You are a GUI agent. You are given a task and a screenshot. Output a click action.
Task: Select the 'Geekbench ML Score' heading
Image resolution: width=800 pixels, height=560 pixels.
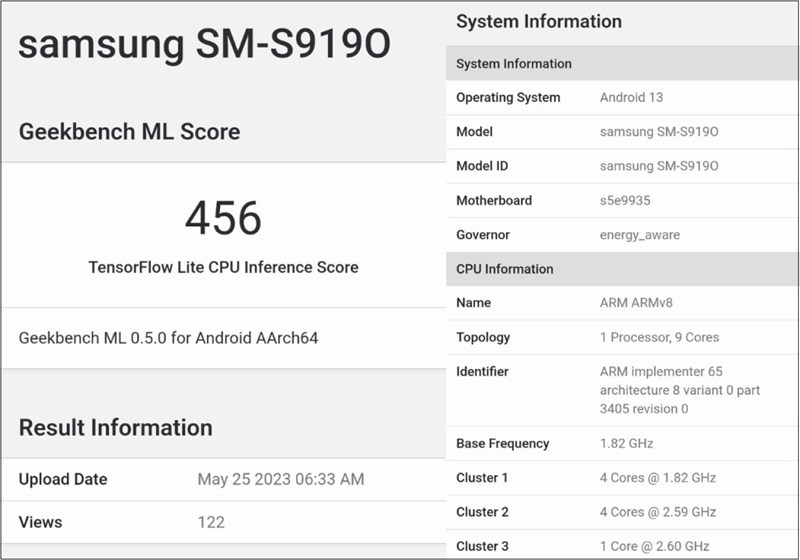[x=130, y=132]
